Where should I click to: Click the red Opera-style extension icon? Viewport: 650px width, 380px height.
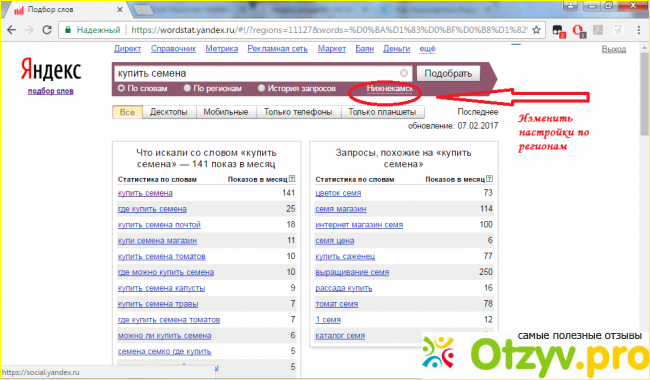coord(578,30)
